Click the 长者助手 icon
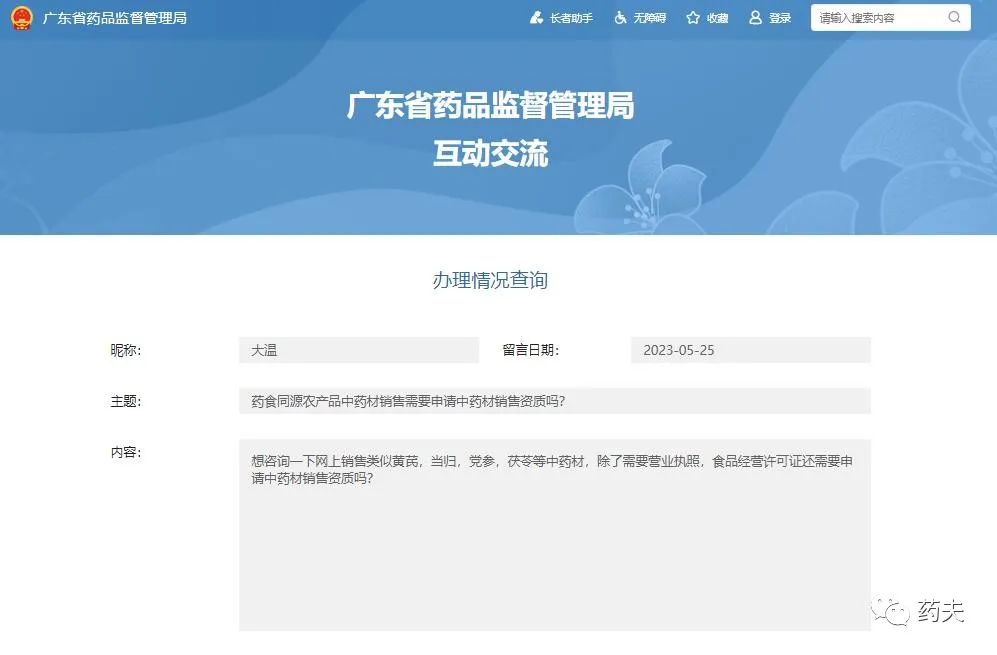Screen dimensions: 997x655 537,18
